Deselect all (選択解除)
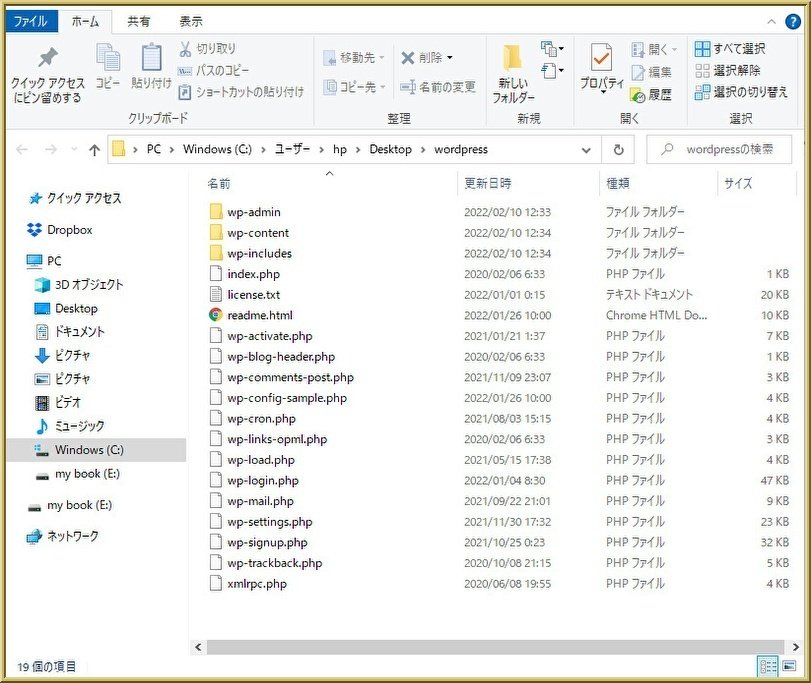Screen dimensions: 811x683 point(727,70)
